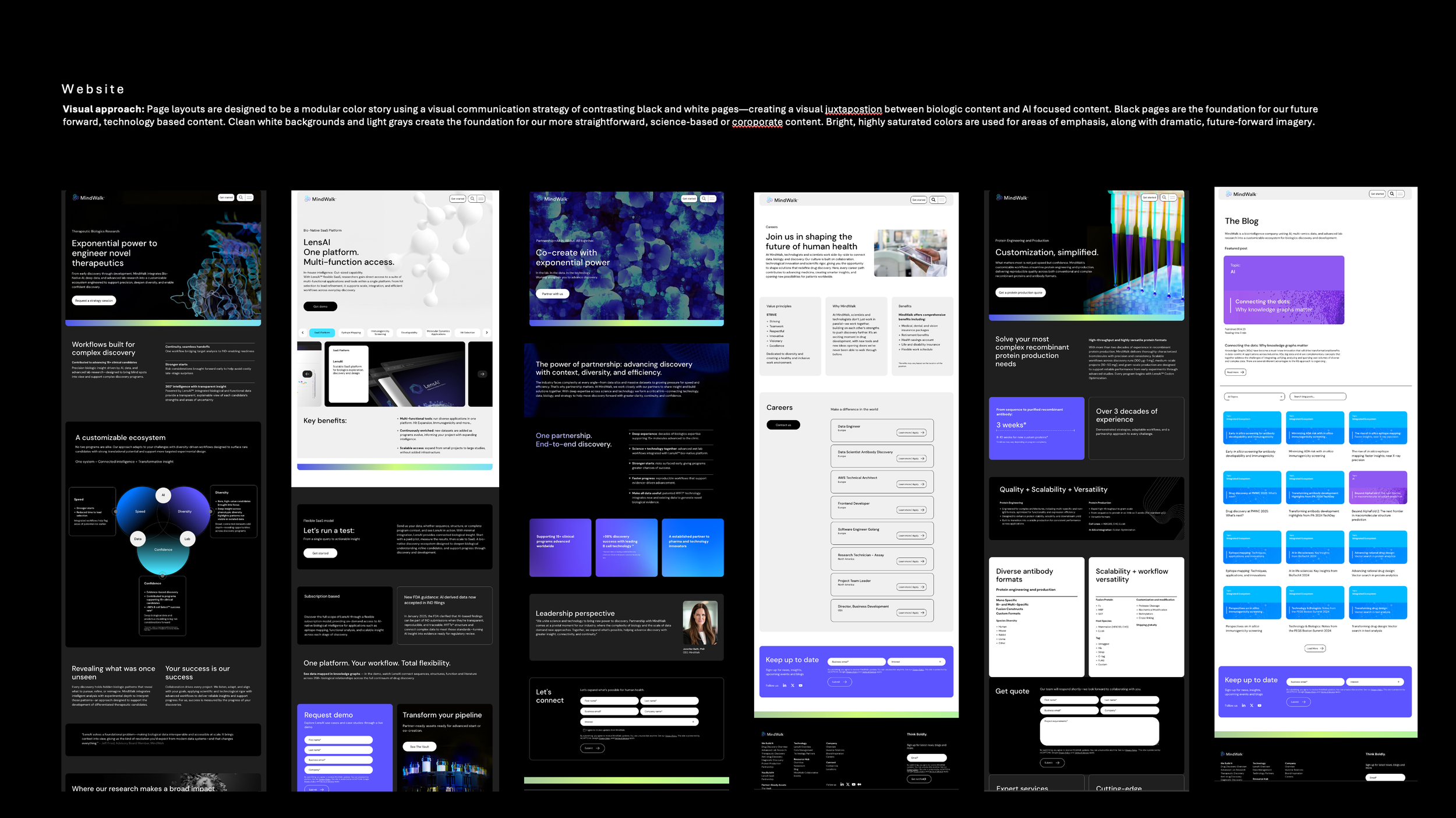Click See The Vault button

(x=419, y=746)
